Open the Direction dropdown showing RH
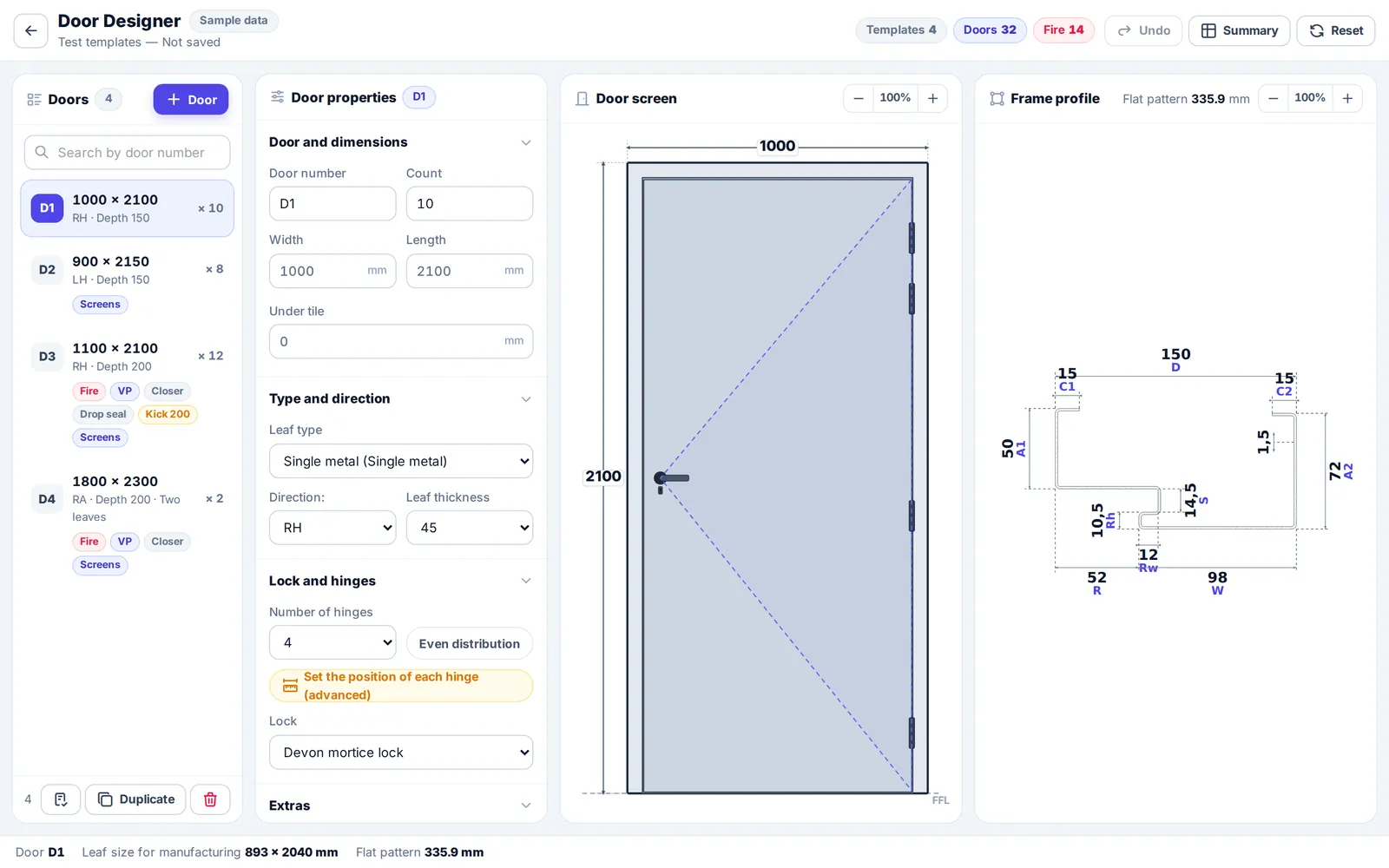 332,528
